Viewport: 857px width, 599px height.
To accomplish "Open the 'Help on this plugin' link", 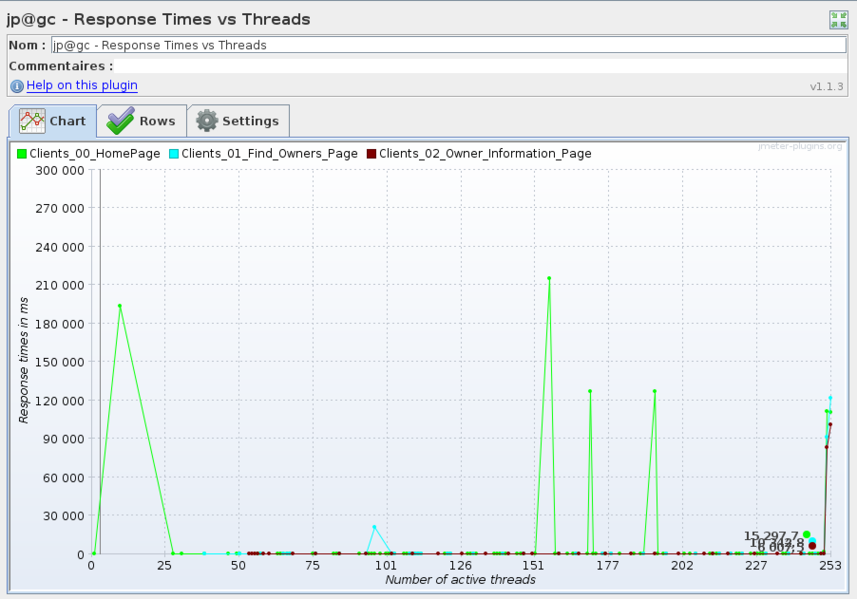I will 82,86.
